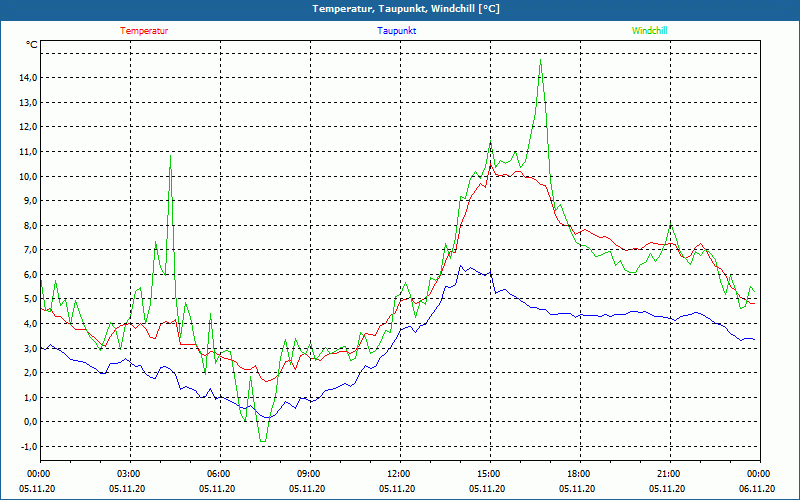
Task: Select the 2,0 y-axis value
Action: click(31, 372)
